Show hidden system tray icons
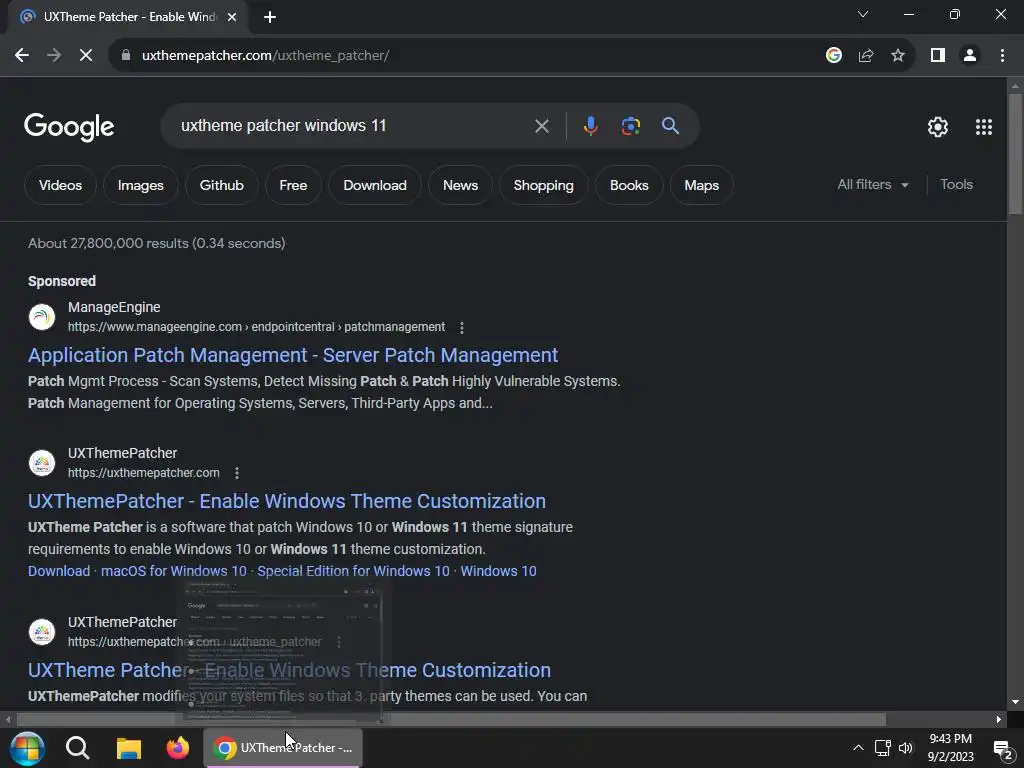 tap(858, 748)
